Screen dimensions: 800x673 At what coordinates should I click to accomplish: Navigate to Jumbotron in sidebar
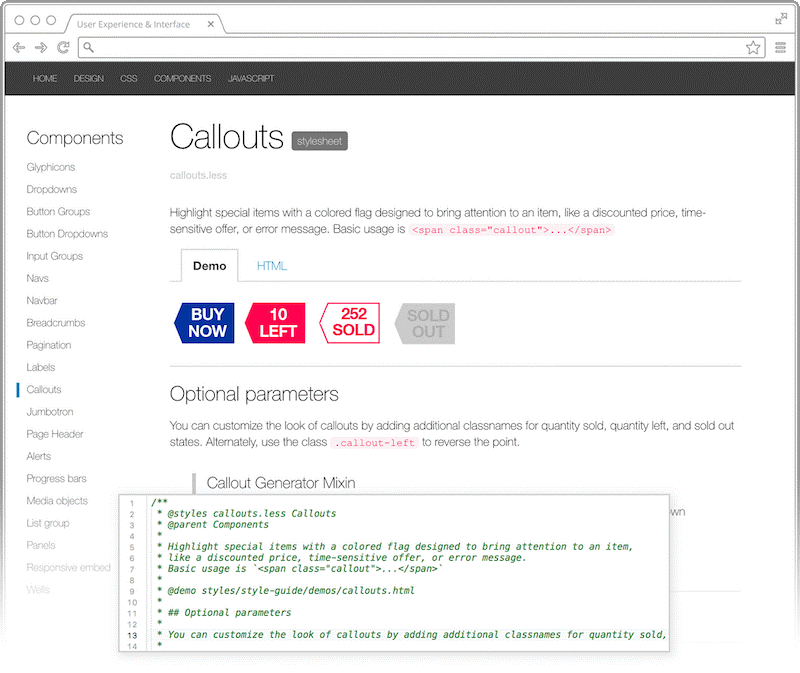tap(50, 412)
